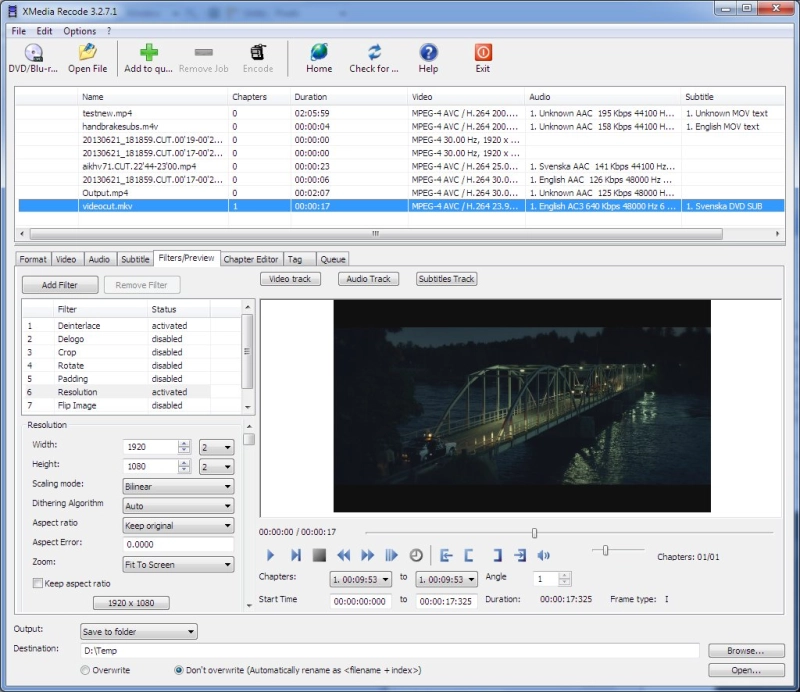Open the Edit menu
The image size is (800, 692).
click(44, 31)
